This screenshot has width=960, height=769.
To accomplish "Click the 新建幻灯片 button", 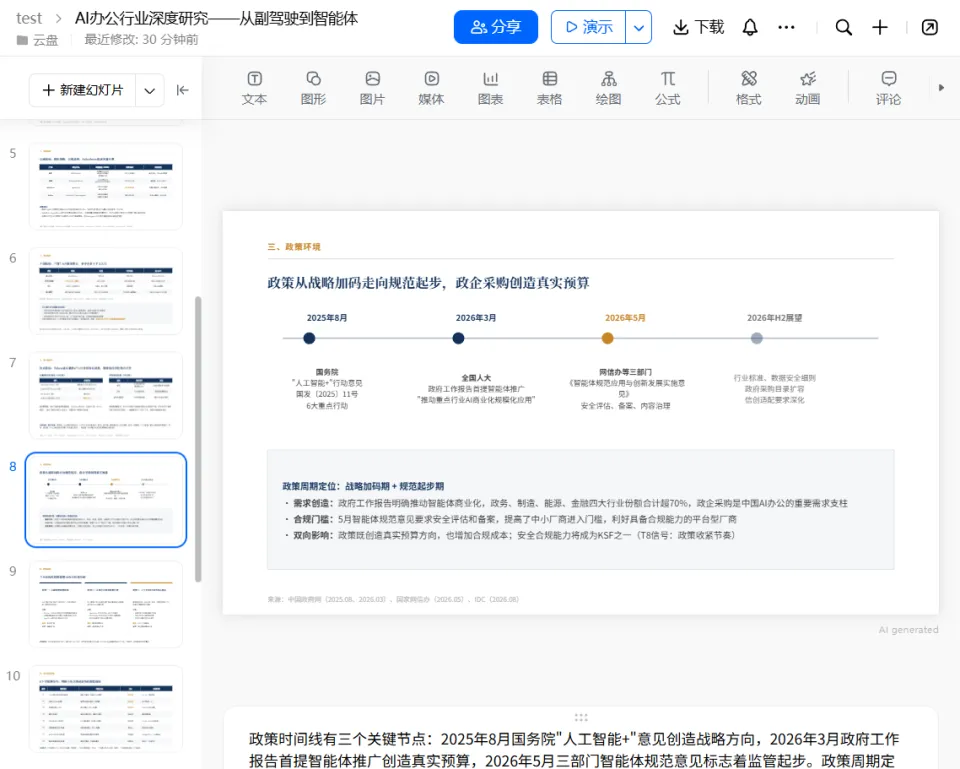I will click(83, 90).
